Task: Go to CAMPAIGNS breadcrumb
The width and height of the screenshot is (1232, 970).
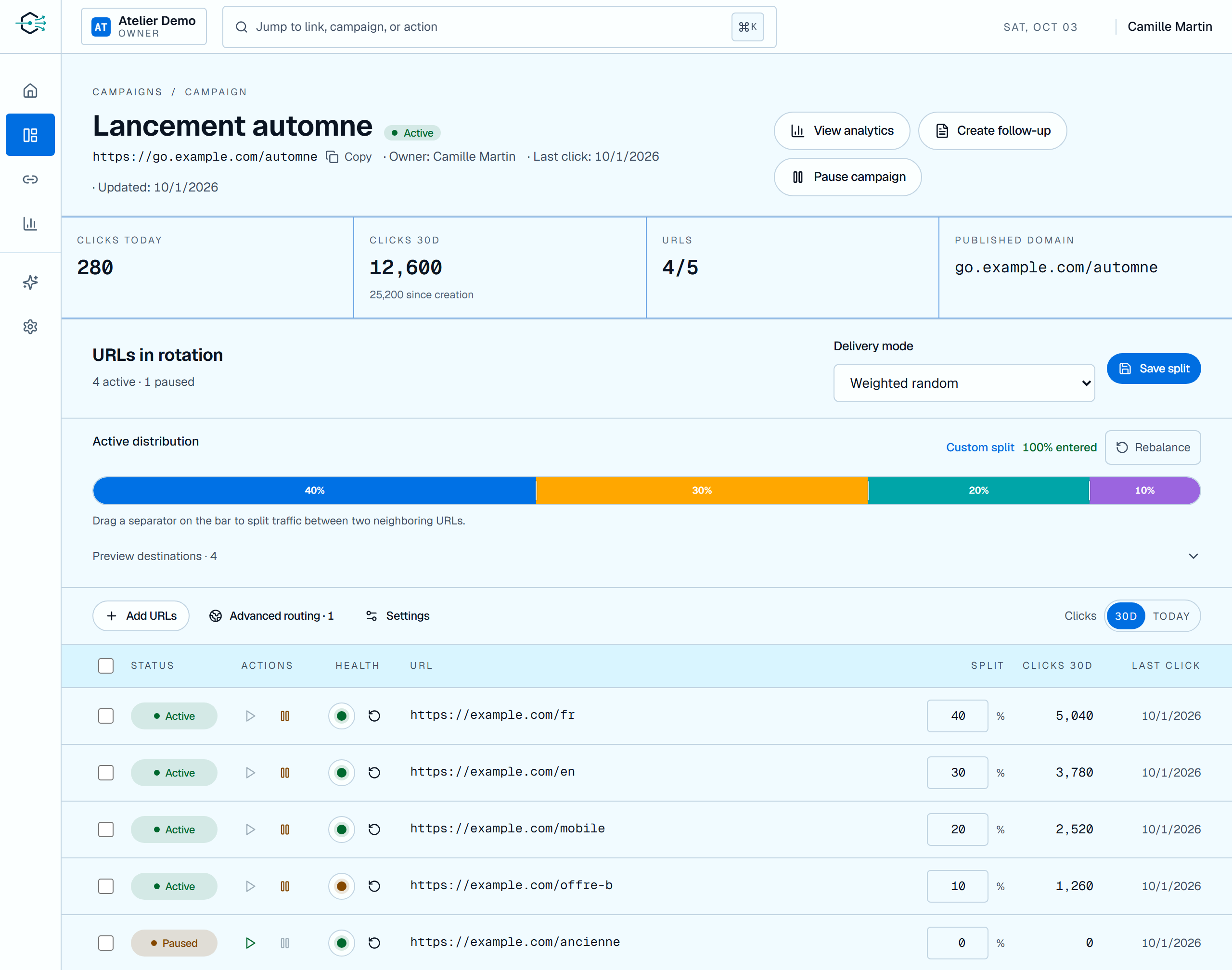Action: pyautogui.click(x=127, y=92)
